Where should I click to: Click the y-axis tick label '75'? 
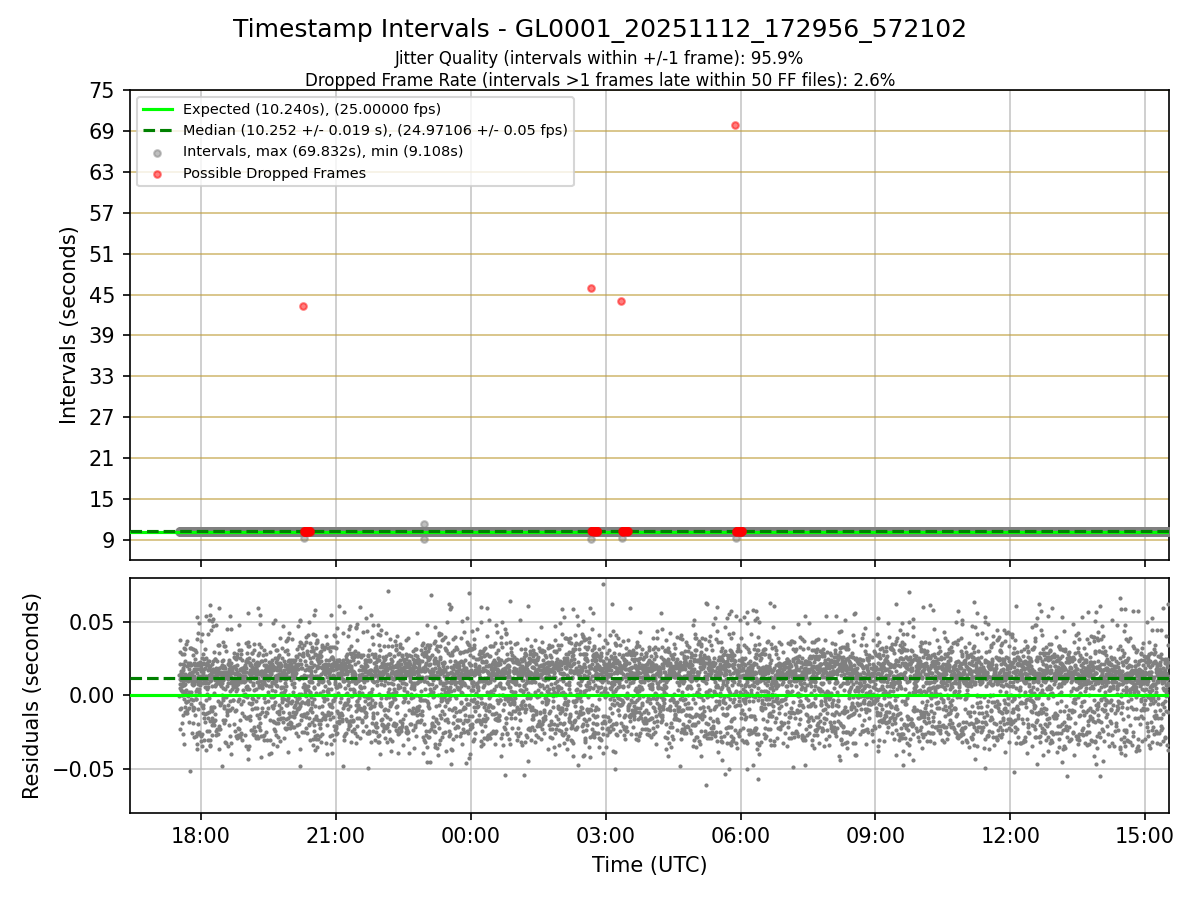coord(103,91)
